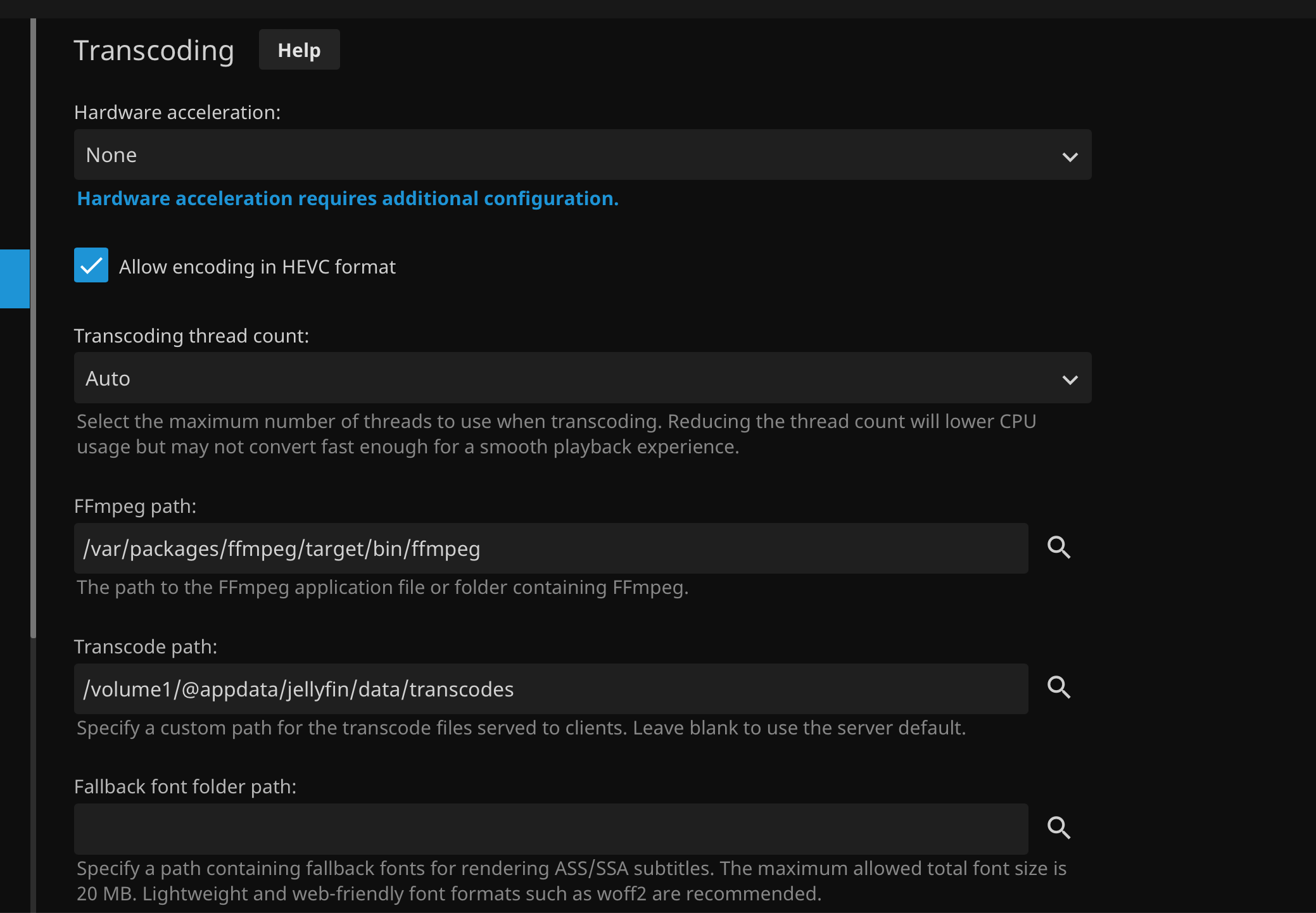Follow the hardware acceleration additional configuration link
1316x913 pixels.
coord(348,199)
